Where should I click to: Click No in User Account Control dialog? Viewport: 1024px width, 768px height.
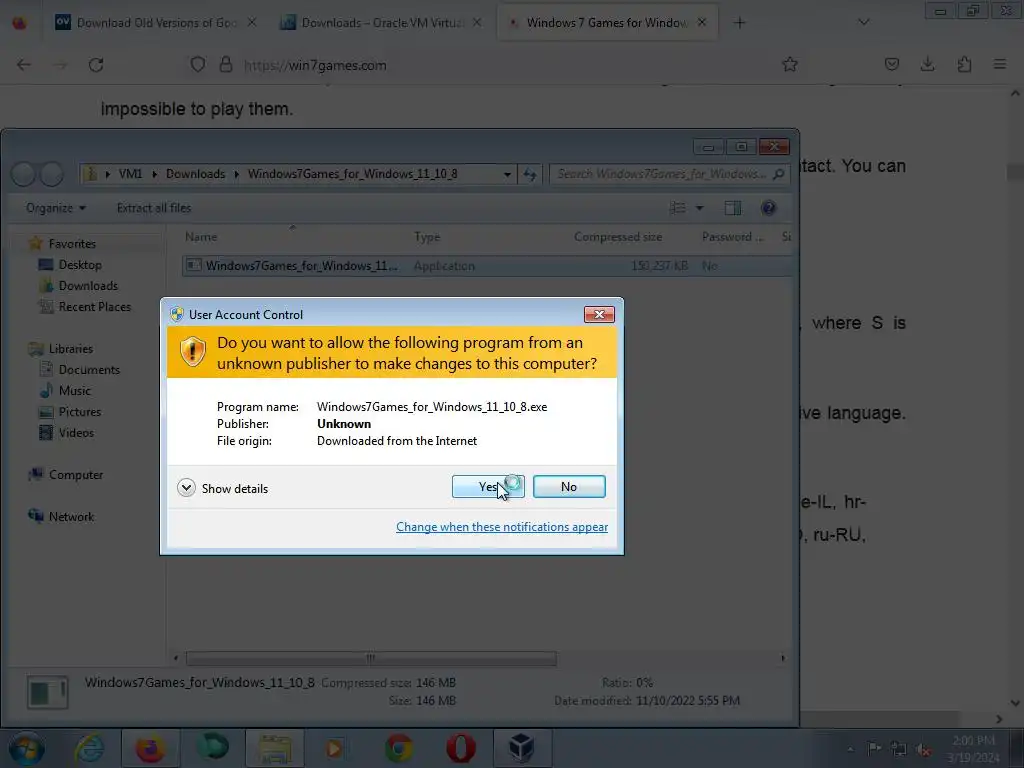point(569,487)
